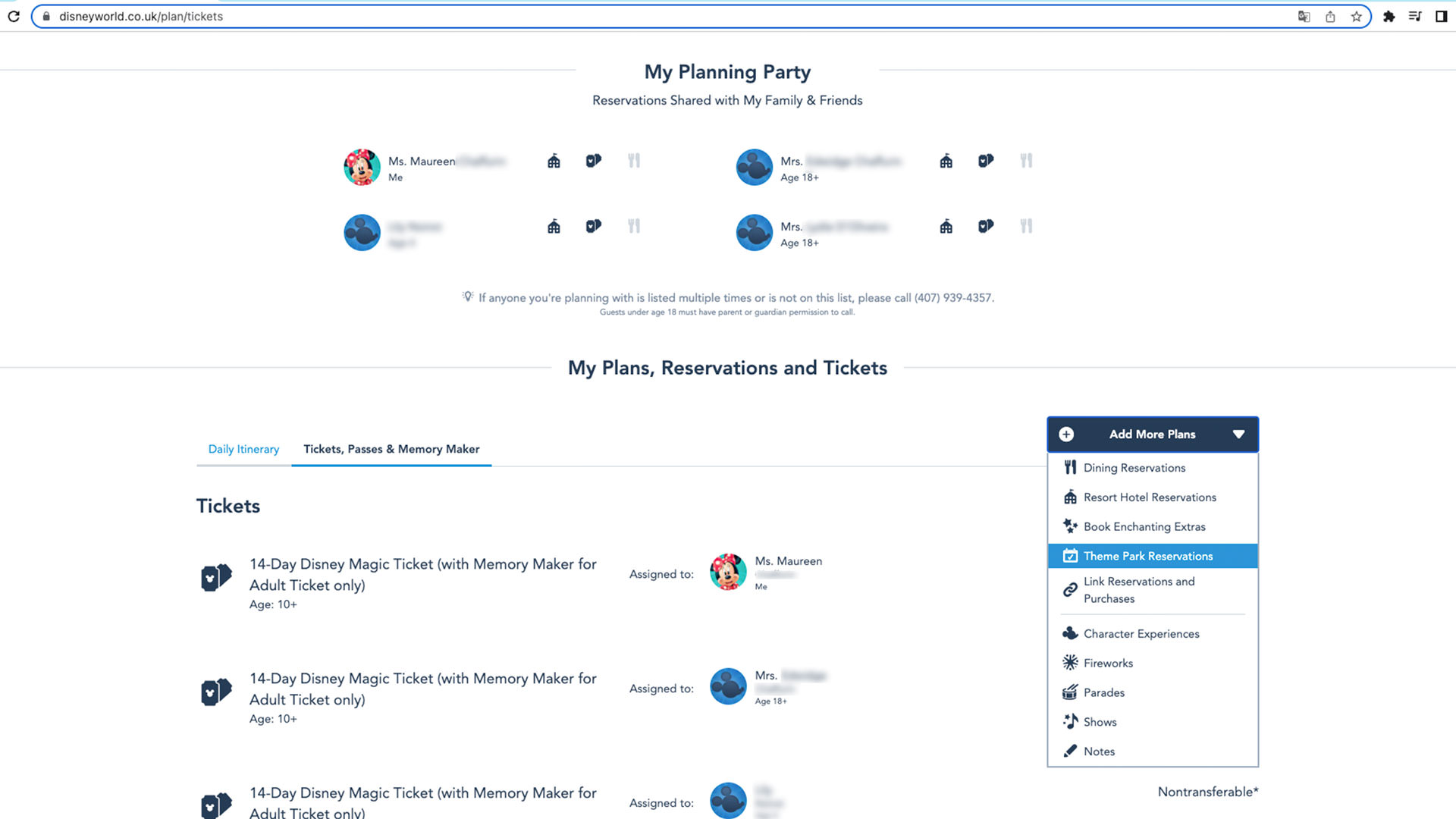Toggle the browser side panel icon
This screenshot has width=1456, height=819.
1442,17
